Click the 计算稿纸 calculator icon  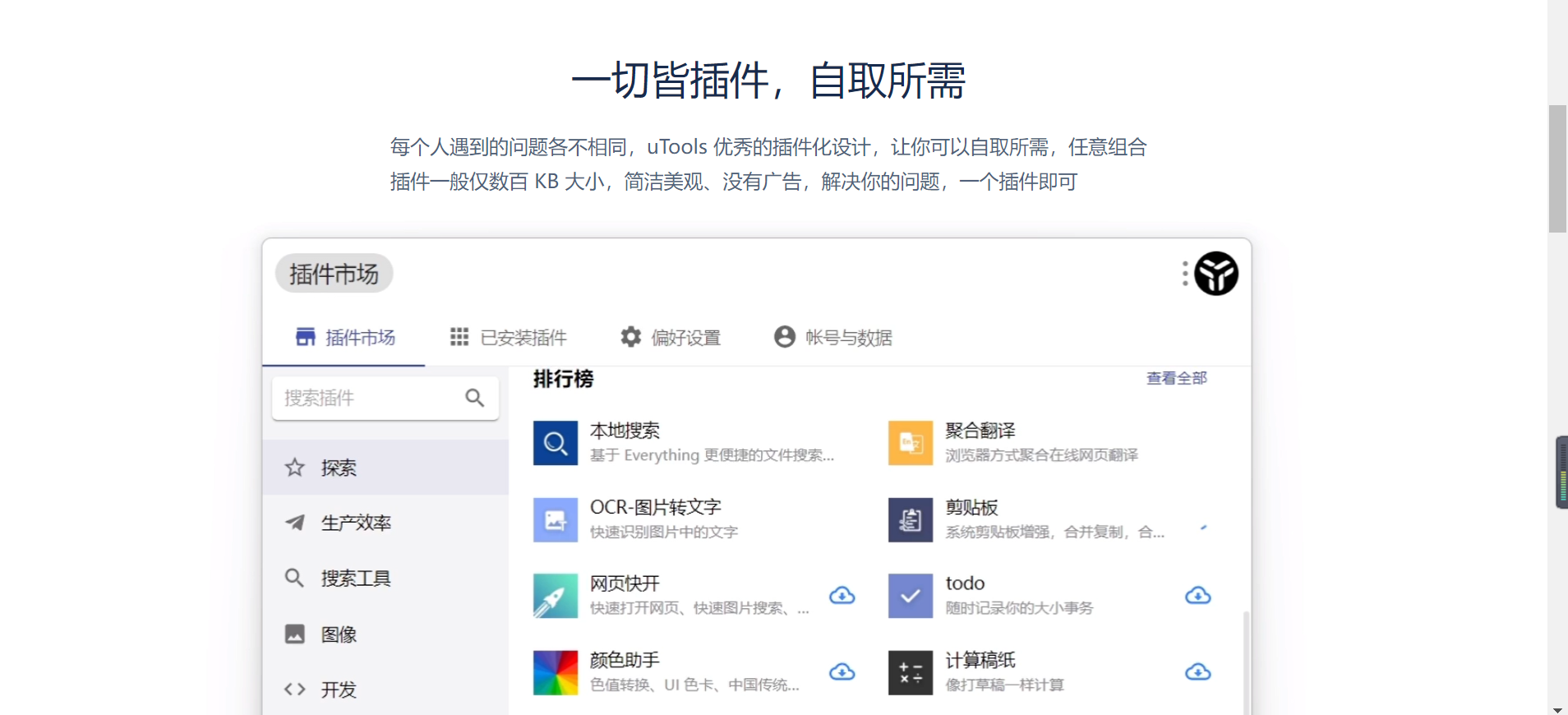(911, 673)
